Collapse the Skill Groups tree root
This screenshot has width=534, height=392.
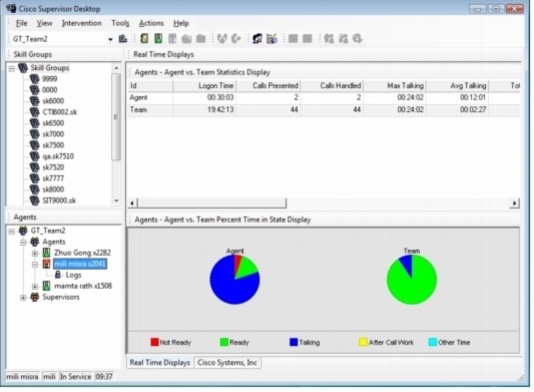12,68
